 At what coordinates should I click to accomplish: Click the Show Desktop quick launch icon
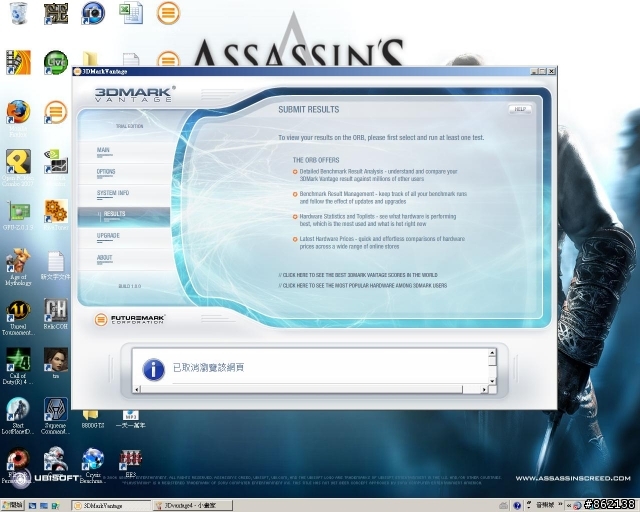click(x=44, y=506)
